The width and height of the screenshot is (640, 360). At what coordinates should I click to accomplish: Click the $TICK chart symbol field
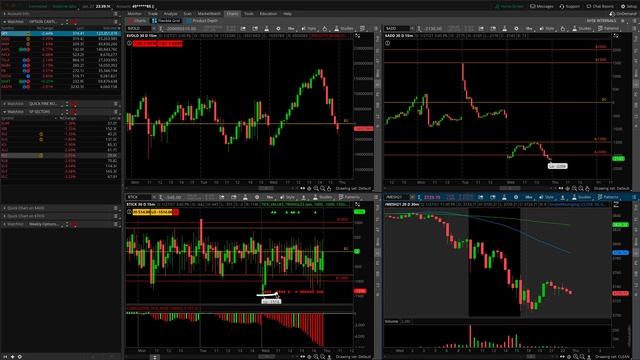139,197
